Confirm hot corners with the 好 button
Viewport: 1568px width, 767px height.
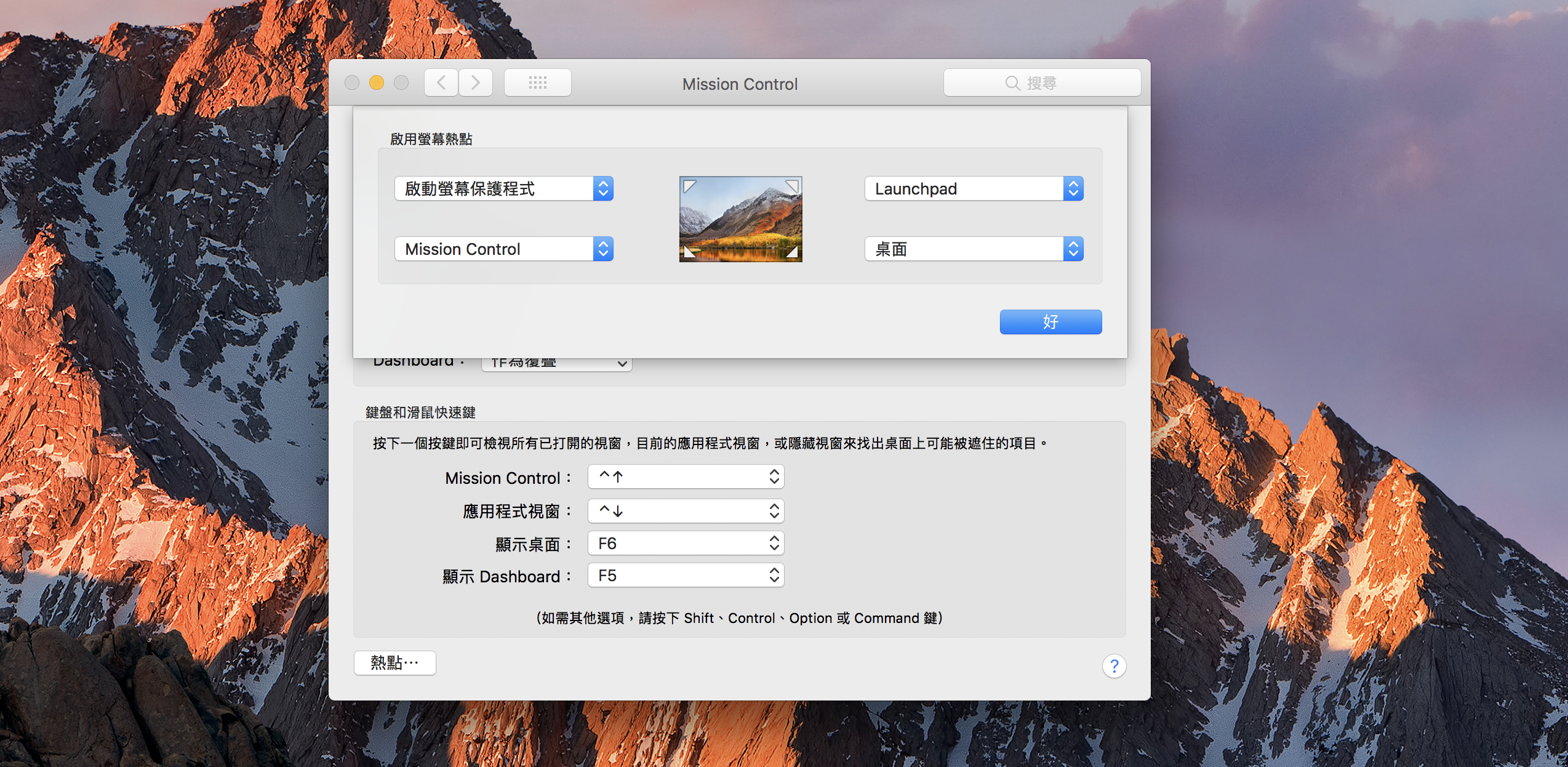tap(1050, 321)
